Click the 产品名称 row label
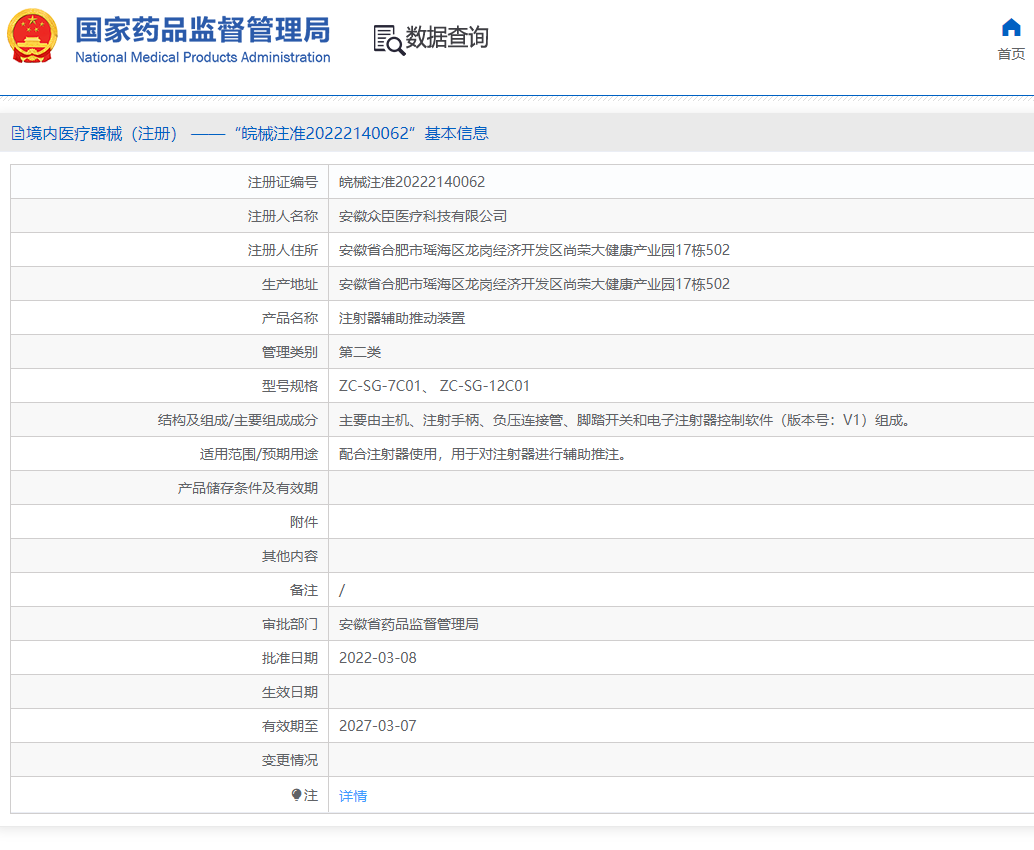 (290, 319)
